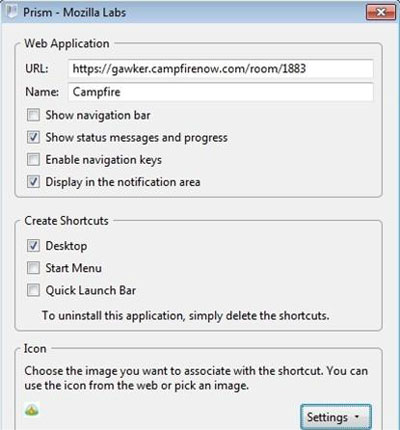
Task: Enable the Start Menu shortcut checkbox
Action: click(33, 268)
